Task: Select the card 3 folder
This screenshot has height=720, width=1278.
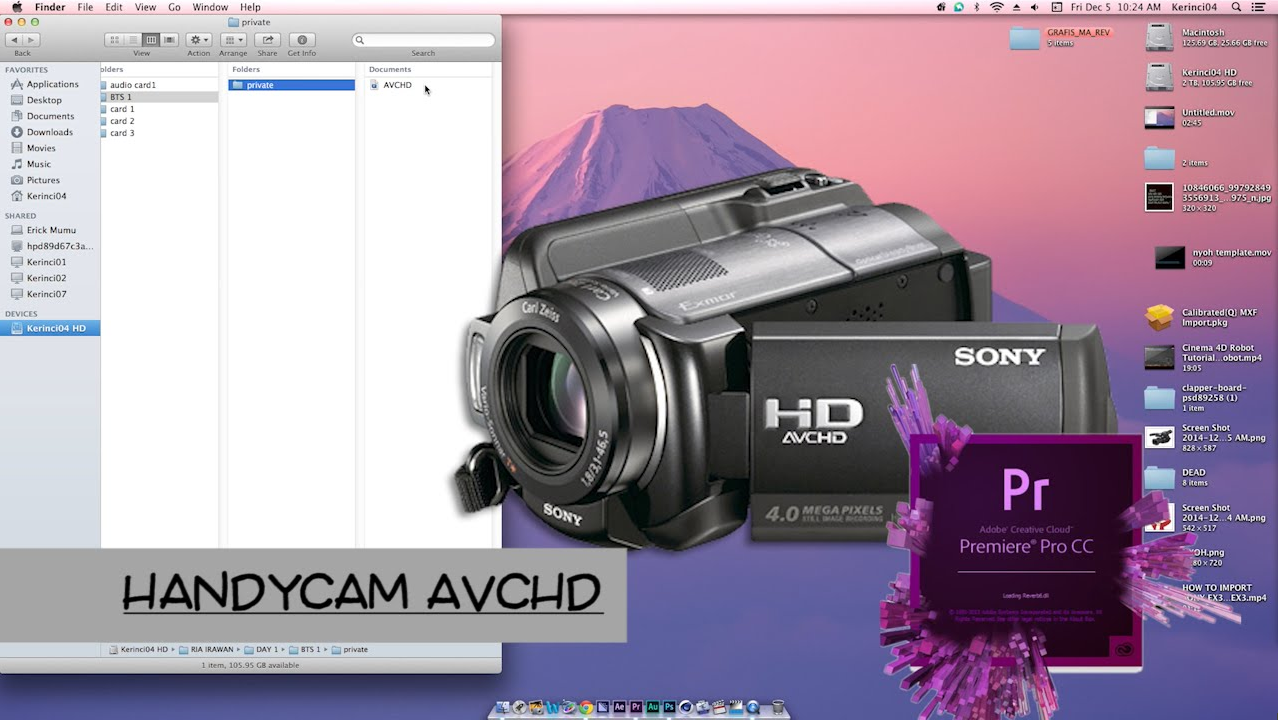Action: (x=160, y=133)
